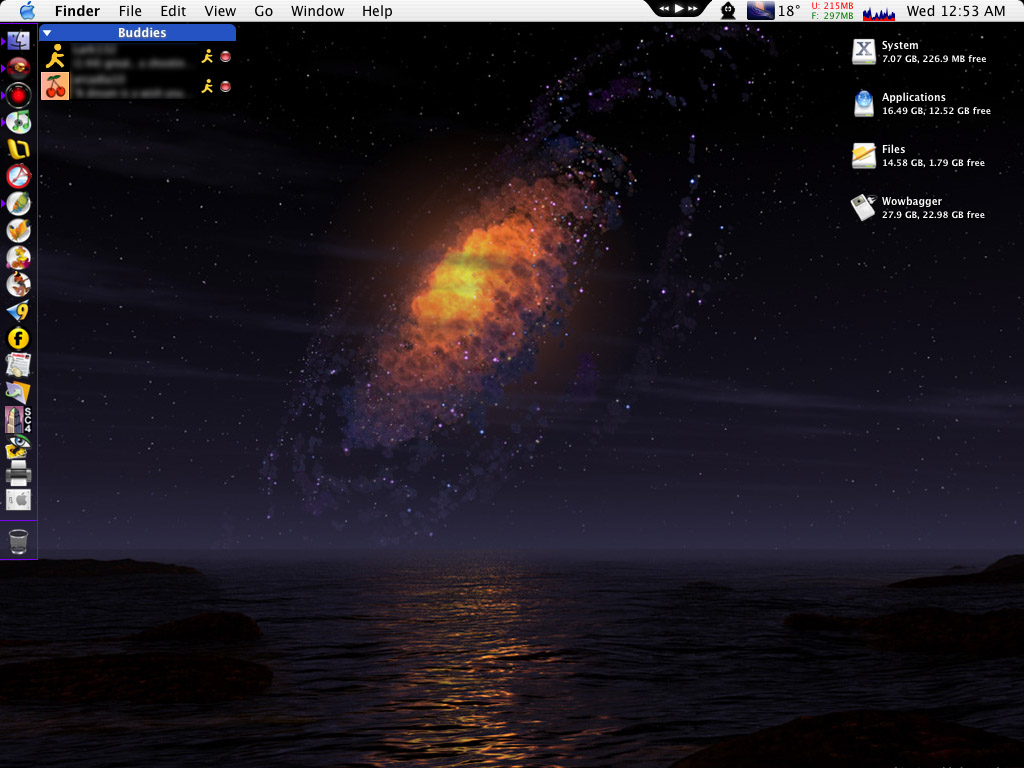Select the Applications volume icon
Image resolution: width=1024 pixels, height=768 pixels.
click(x=863, y=104)
